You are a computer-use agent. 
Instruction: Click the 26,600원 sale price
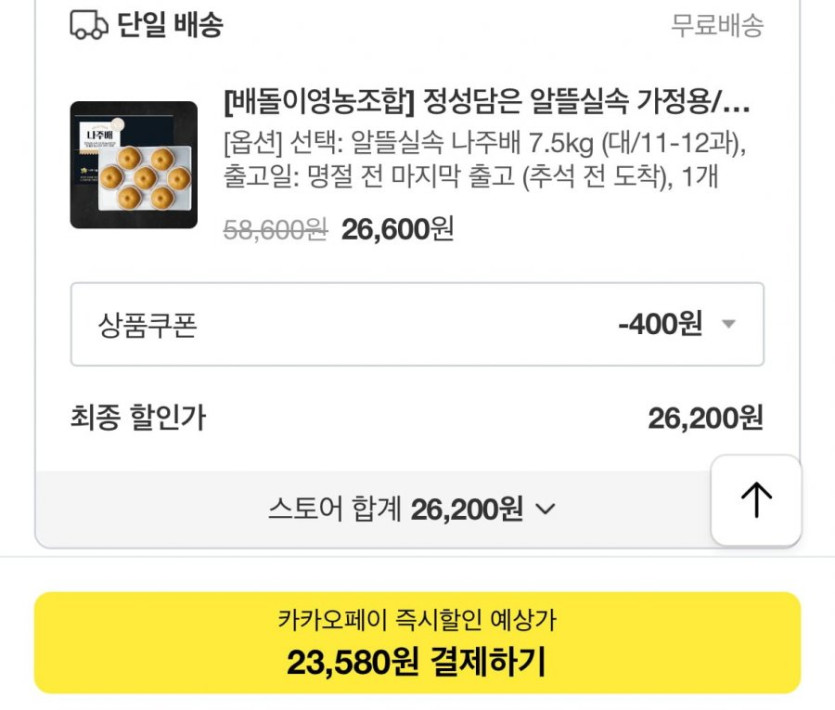[x=397, y=230]
